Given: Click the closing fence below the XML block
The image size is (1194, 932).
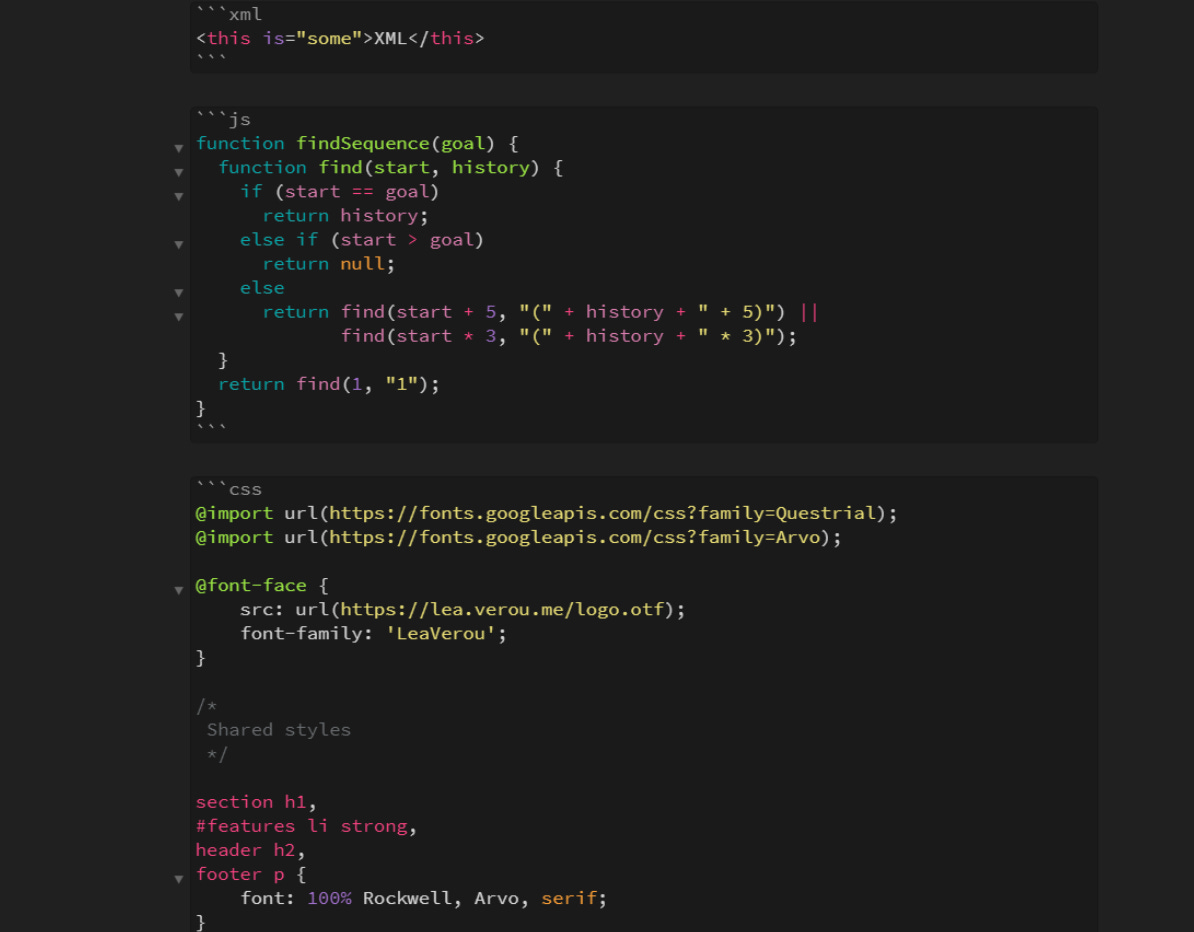Looking at the screenshot, I should pos(212,59).
